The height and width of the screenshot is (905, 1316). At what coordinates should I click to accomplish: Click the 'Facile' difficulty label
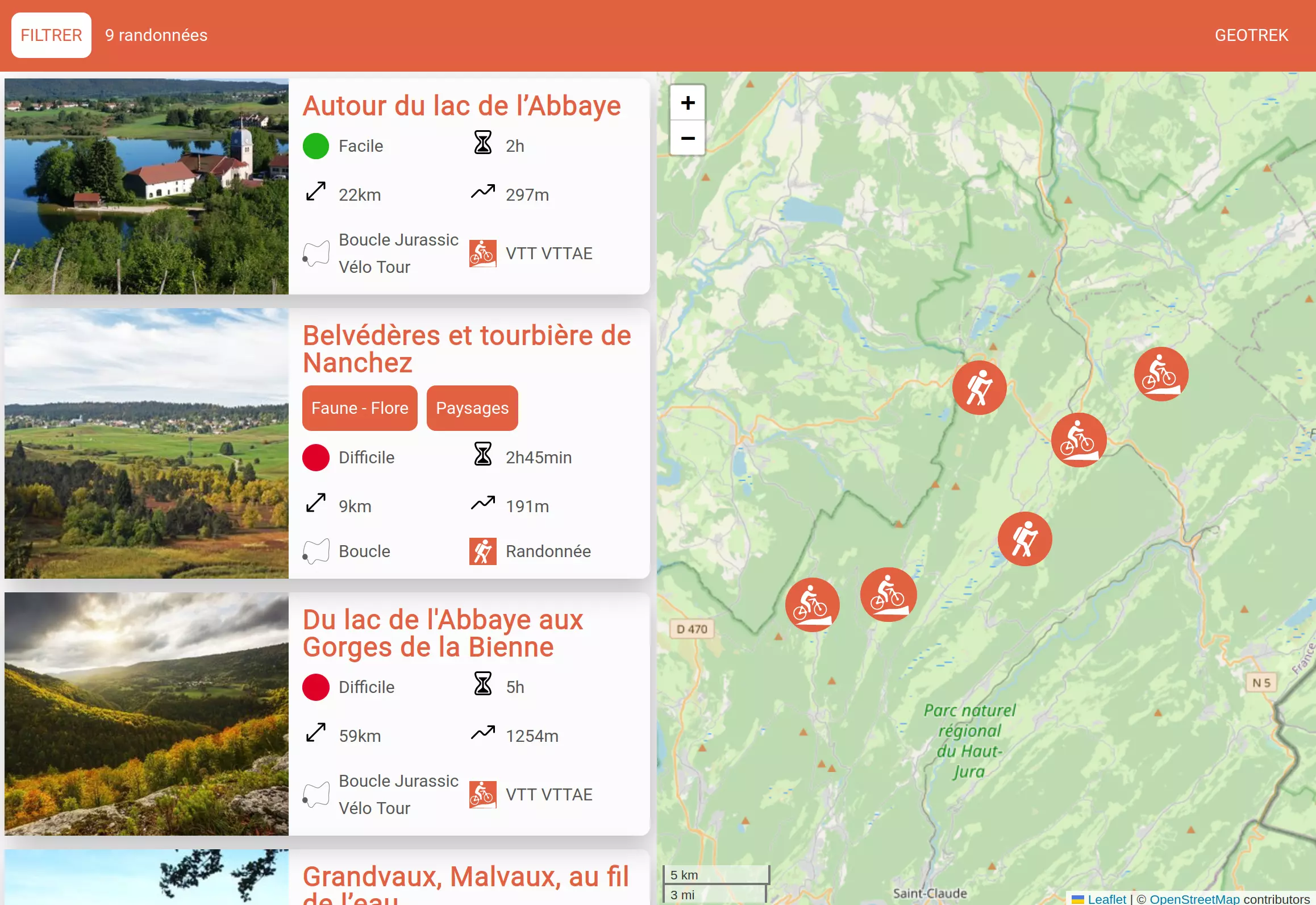[361, 146]
